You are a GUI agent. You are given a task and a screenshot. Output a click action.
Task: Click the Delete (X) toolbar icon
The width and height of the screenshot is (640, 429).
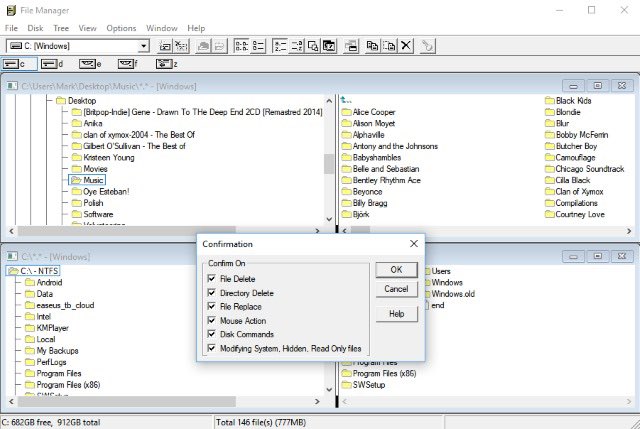click(x=406, y=46)
